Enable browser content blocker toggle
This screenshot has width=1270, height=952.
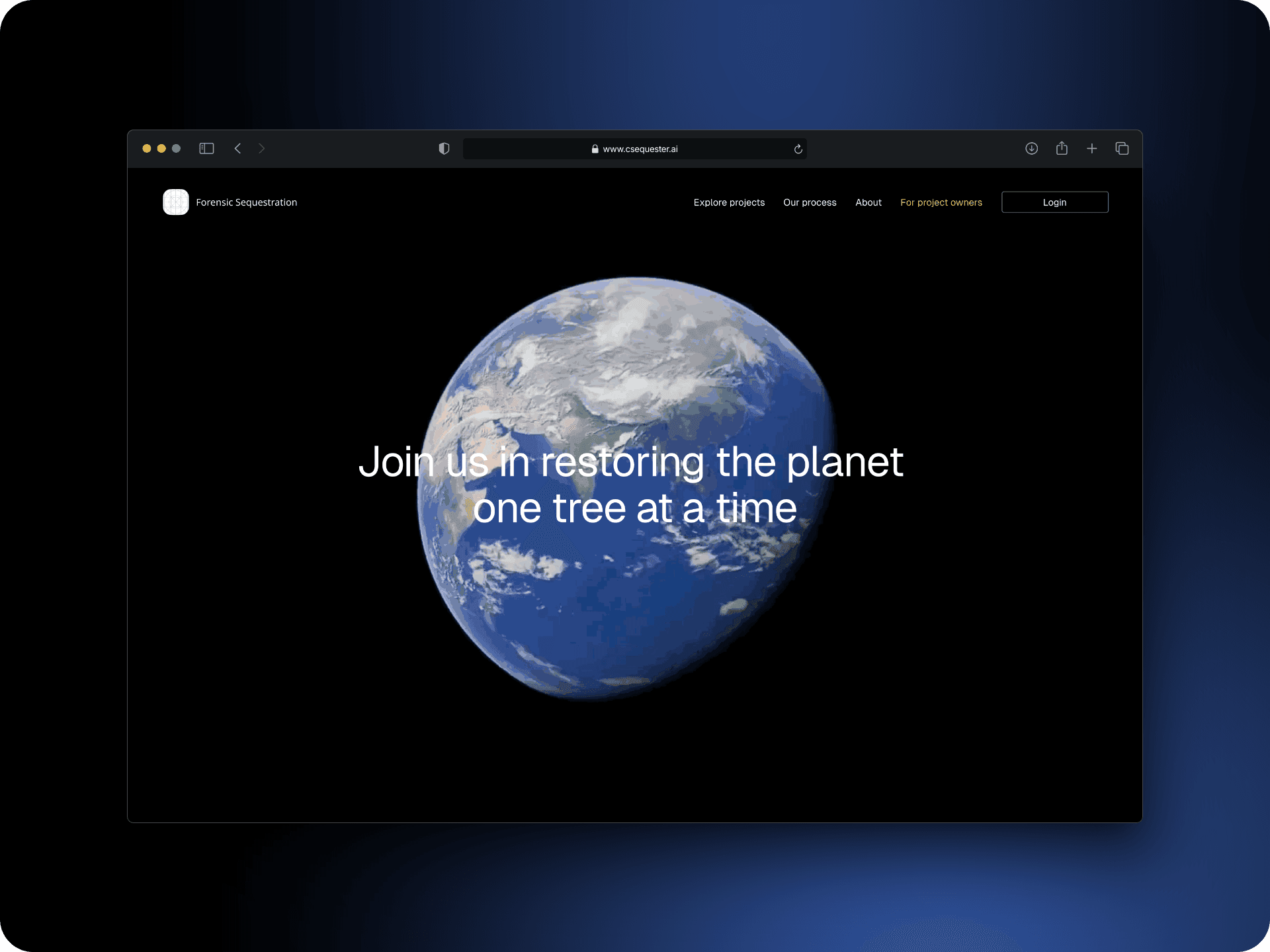click(445, 148)
